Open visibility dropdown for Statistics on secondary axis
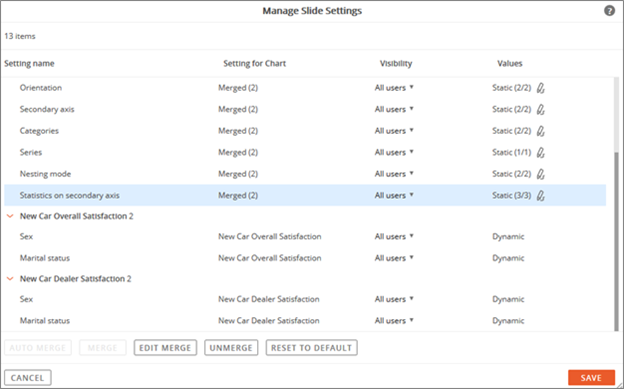The width and height of the screenshot is (624, 389). tap(394, 195)
